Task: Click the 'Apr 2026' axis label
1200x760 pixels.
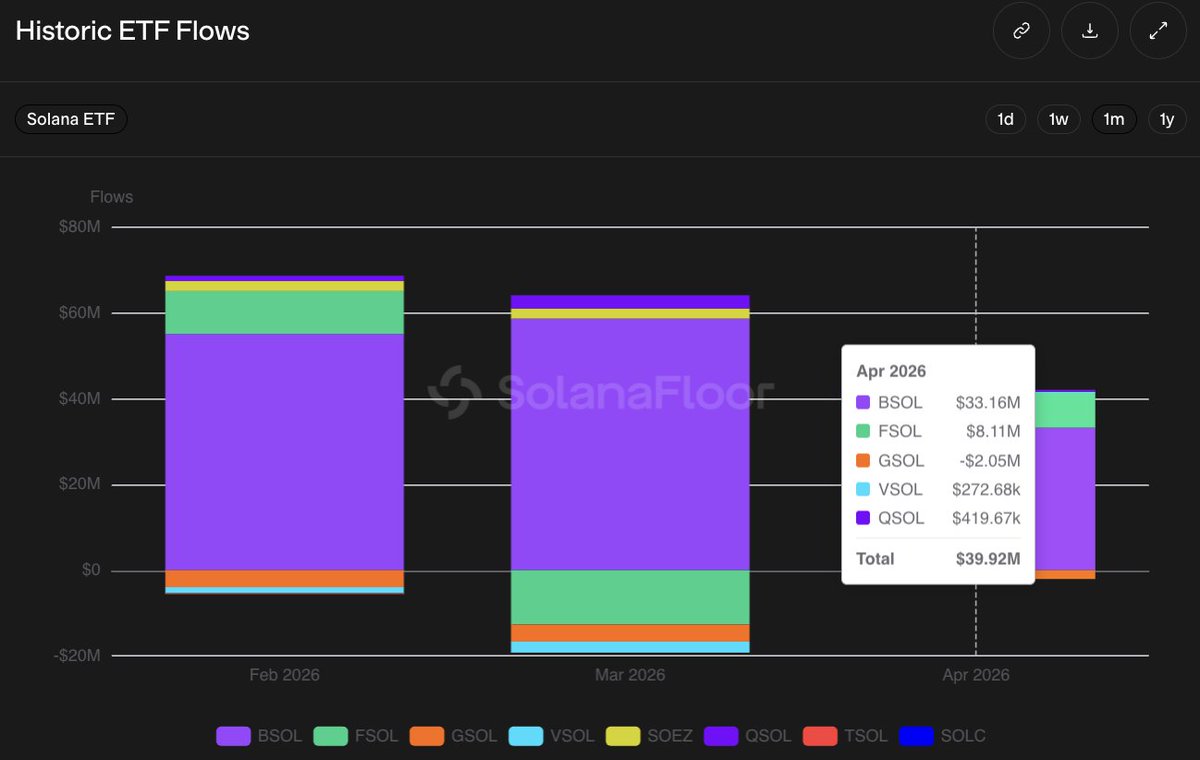Action: point(976,675)
